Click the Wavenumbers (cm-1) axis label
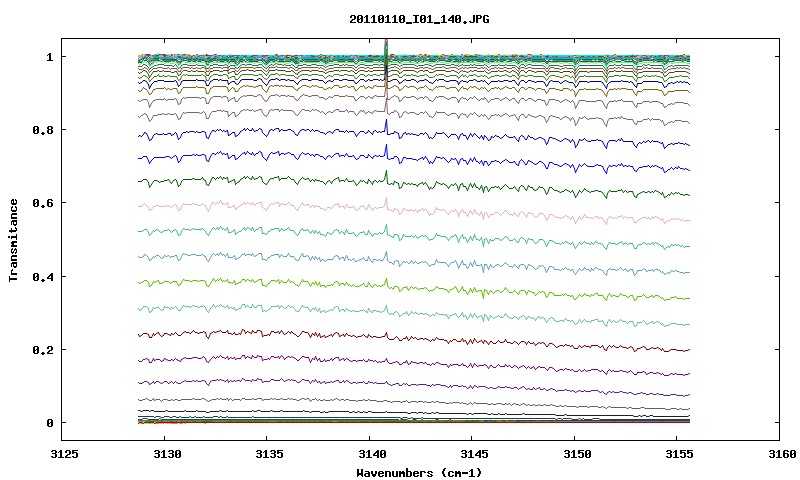800x480 pixels. point(419,473)
